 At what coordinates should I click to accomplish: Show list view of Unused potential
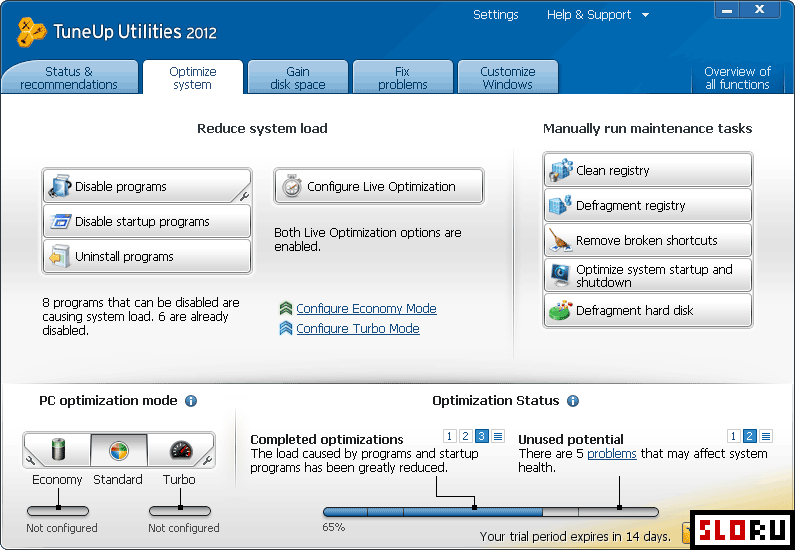pyautogui.click(x=766, y=435)
